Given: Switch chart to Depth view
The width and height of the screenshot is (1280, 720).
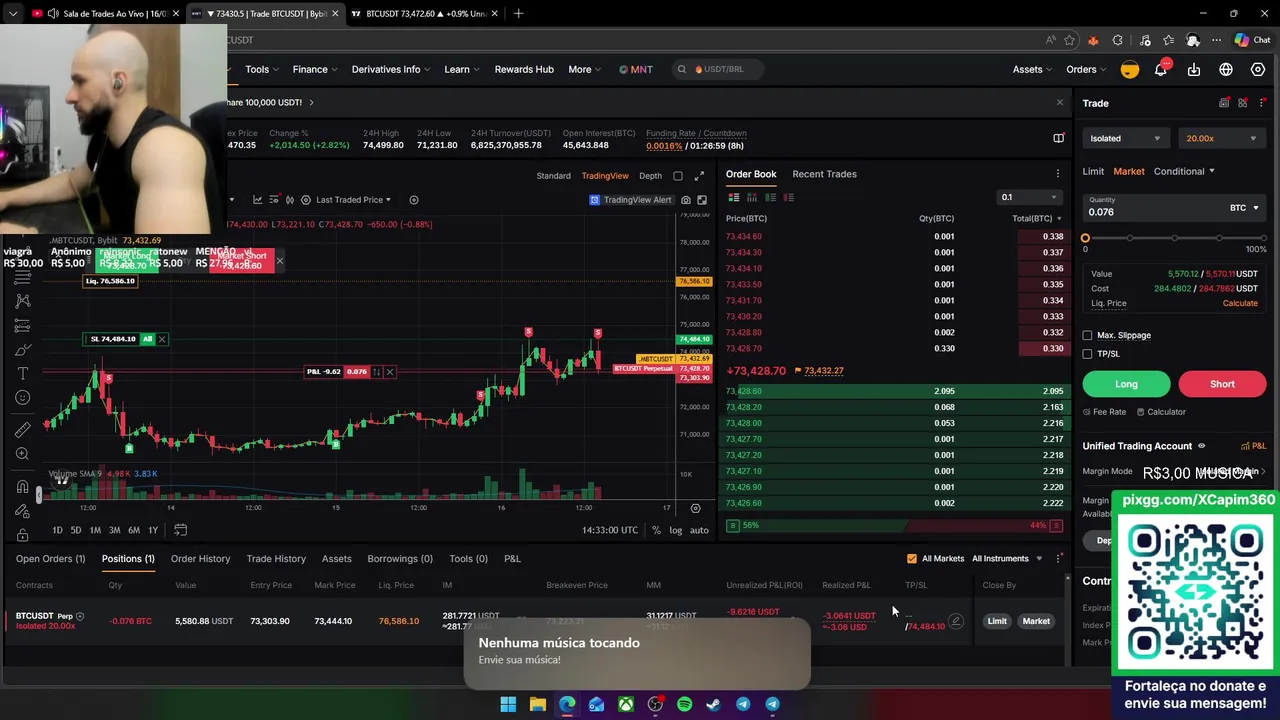Looking at the screenshot, I should pyautogui.click(x=650, y=176).
